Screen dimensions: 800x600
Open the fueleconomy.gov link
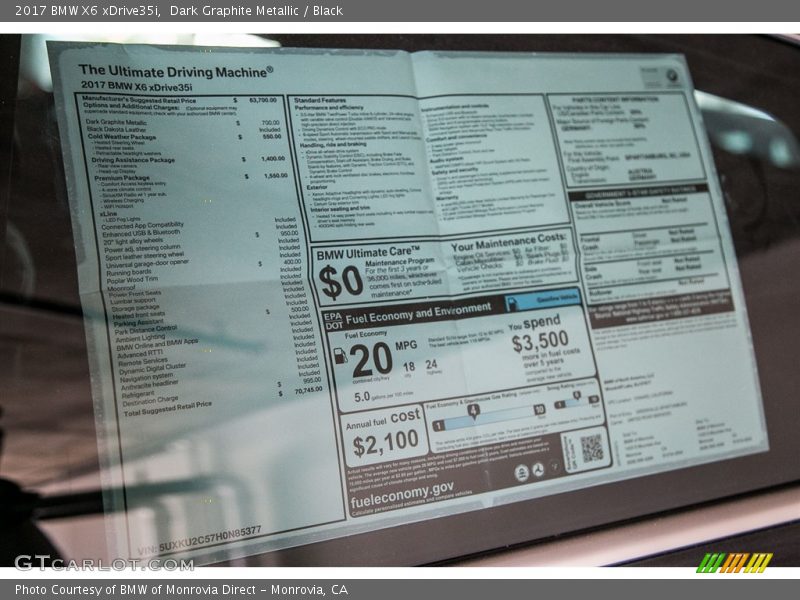402,495
